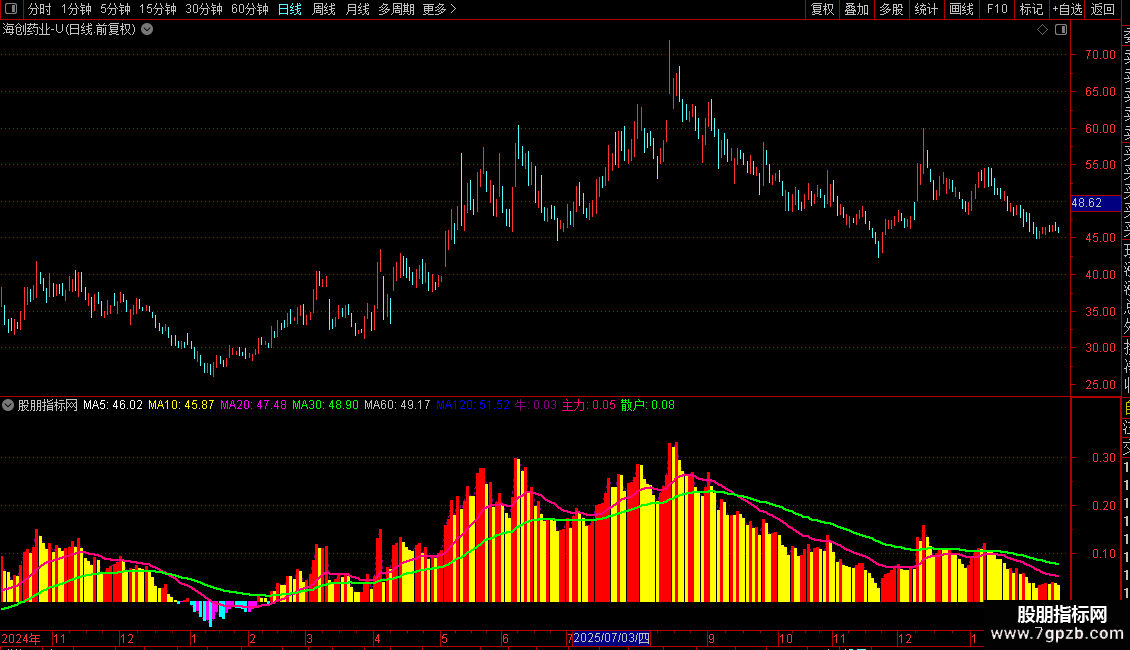Screen dimensions: 1130x650
Task: Open 多周期 multi-period view
Action: (396, 9)
